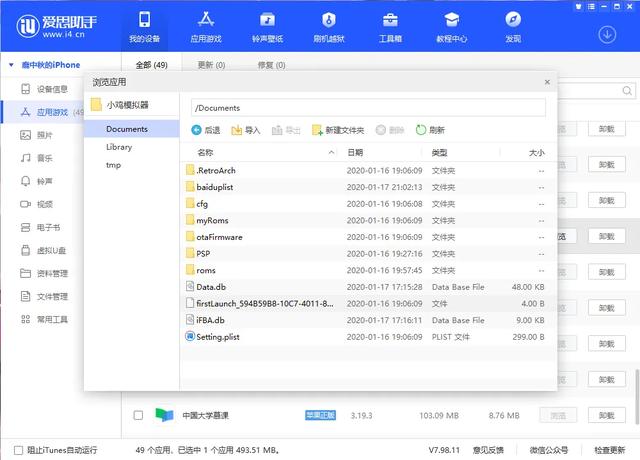Select 电子书 in the sidebar
The width and height of the screenshot is (640, 460).
pyautogui.click(x=40, y=227)
